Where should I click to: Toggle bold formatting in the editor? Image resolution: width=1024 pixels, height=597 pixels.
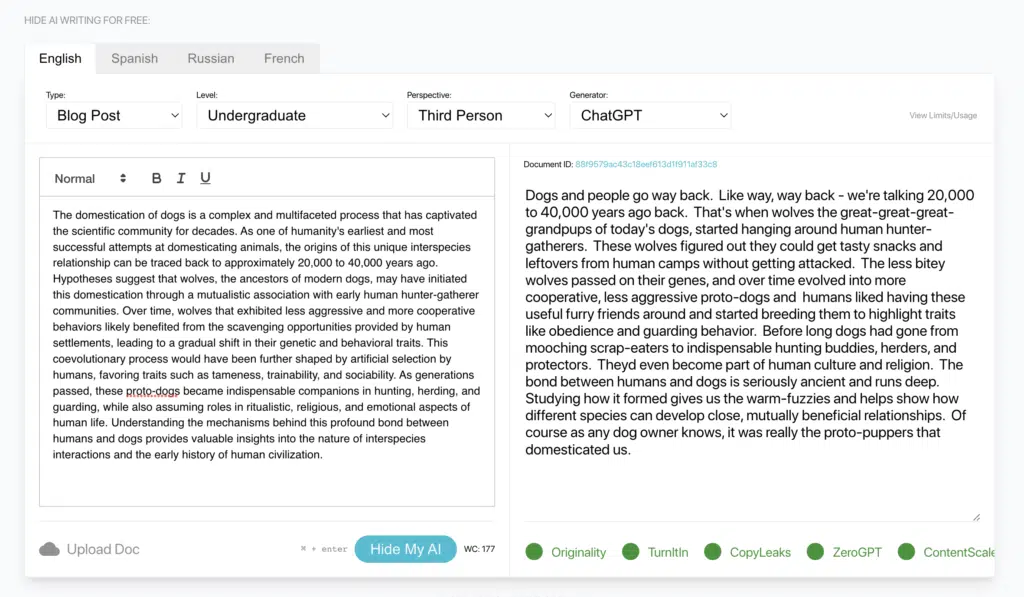coord(156,178)
